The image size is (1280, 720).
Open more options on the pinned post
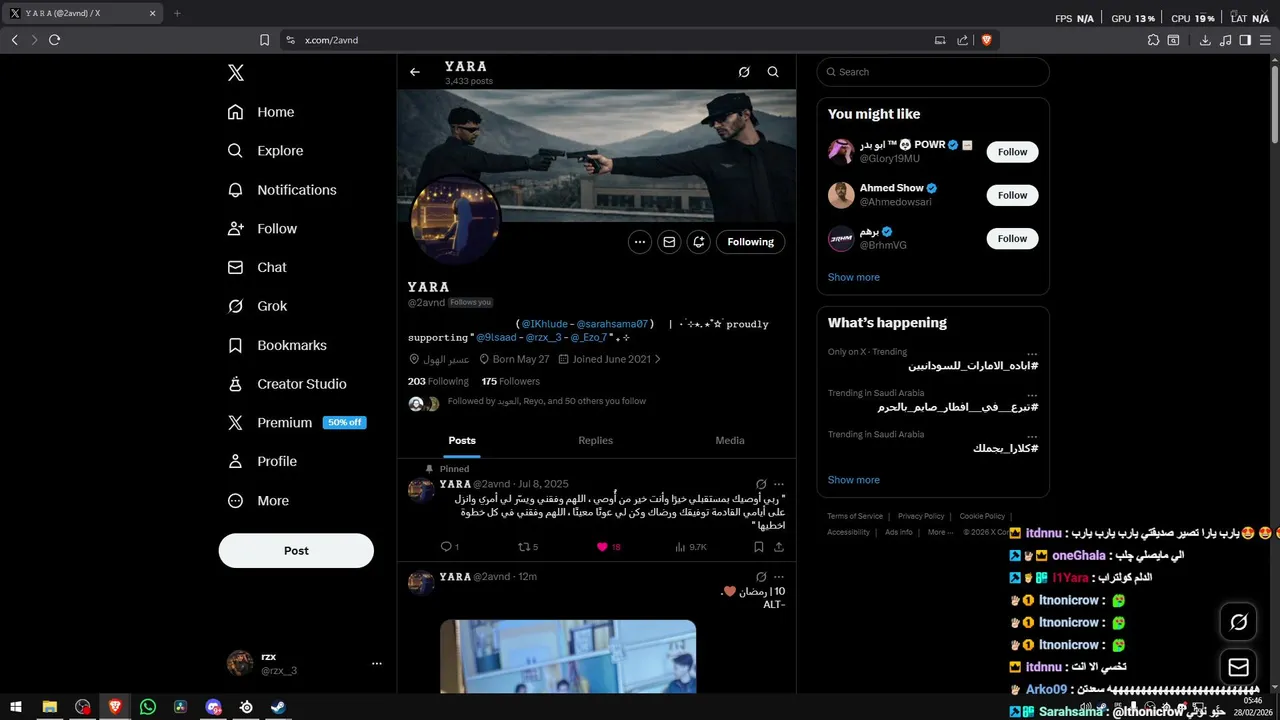tap(779, 484)
